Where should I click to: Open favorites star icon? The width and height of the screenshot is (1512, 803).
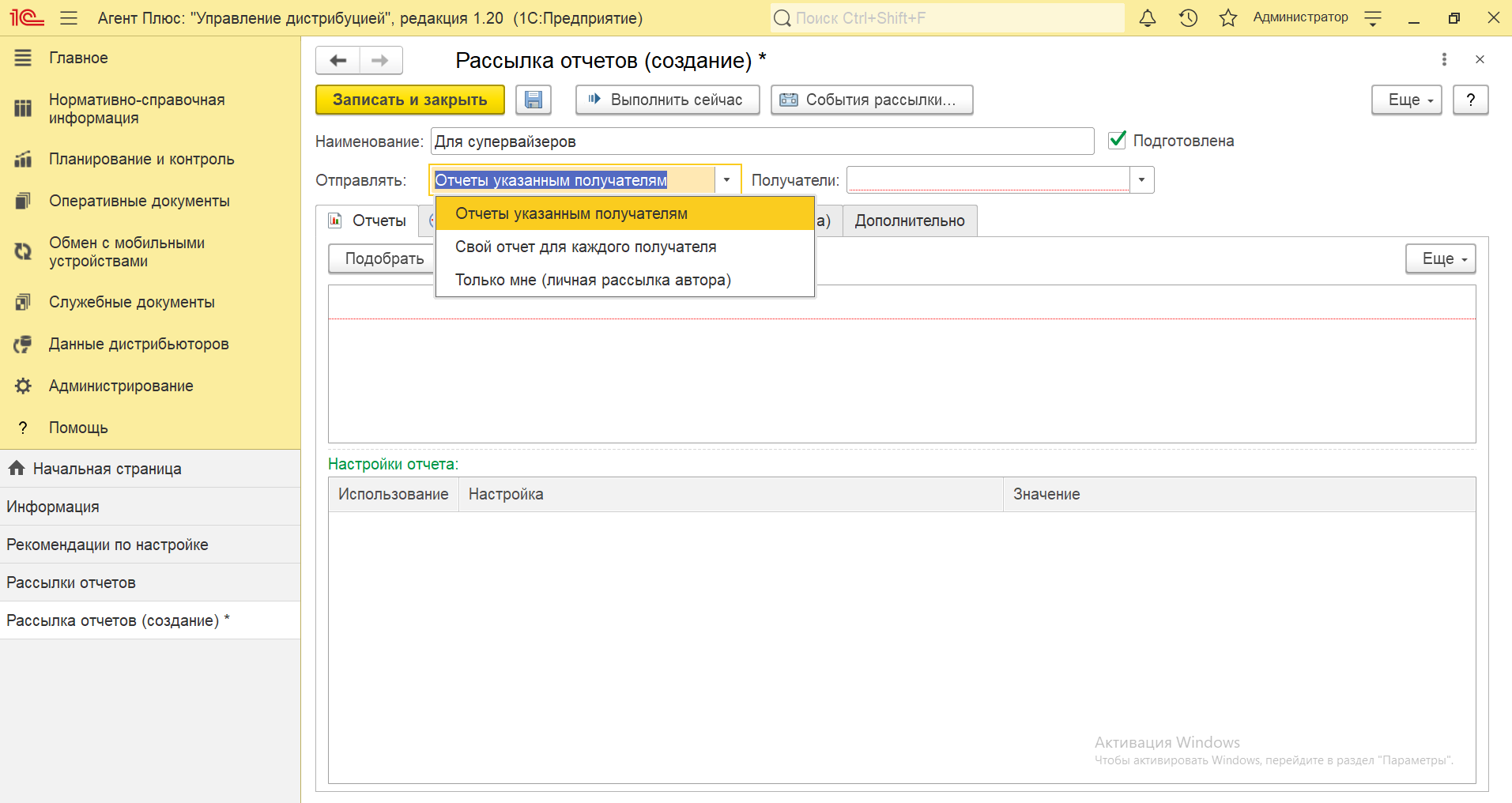tap(1227, 17)
